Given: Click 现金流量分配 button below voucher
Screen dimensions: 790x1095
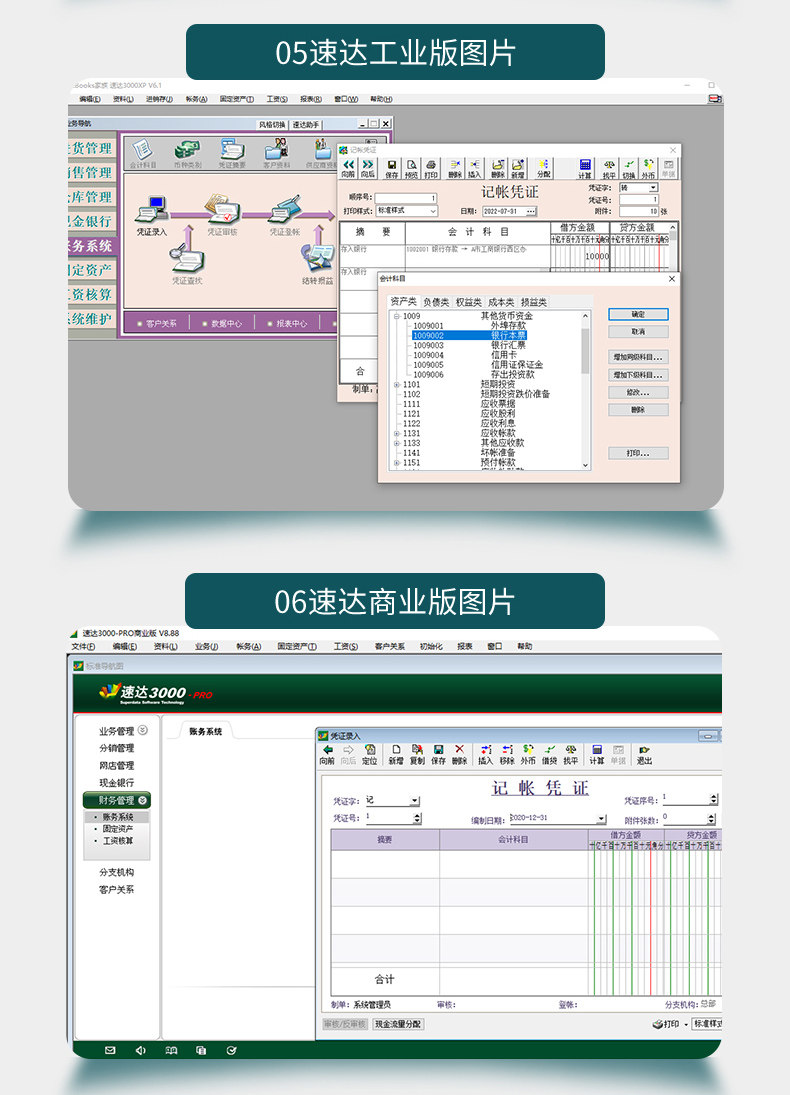Looking at the screenshot, I should 397,1024.
